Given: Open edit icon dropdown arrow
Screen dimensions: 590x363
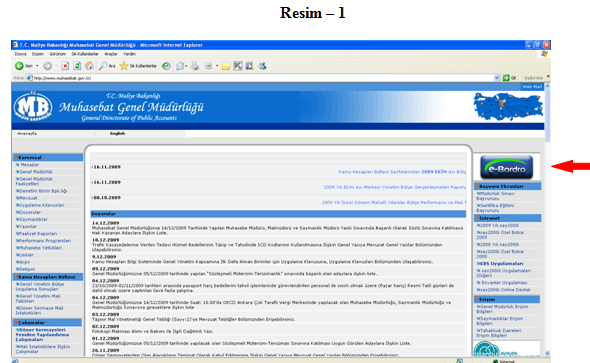Looking at the screenshot, I should pyautogui.click(x=217, y=66).
